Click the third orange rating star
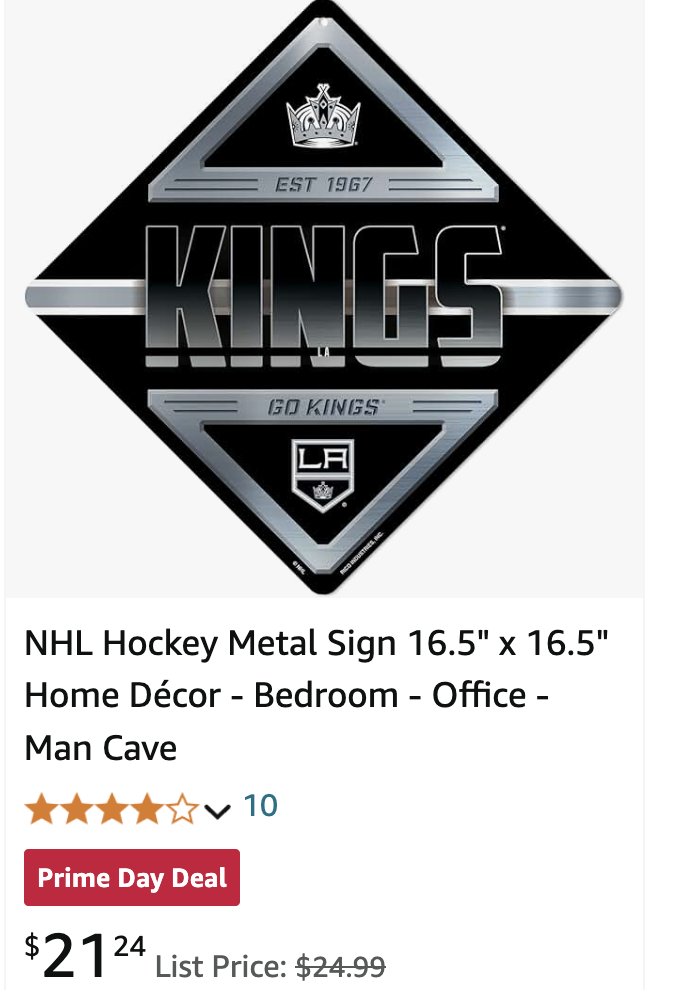Viewport: 694px width, 990px height. click(x=112, y=809)
